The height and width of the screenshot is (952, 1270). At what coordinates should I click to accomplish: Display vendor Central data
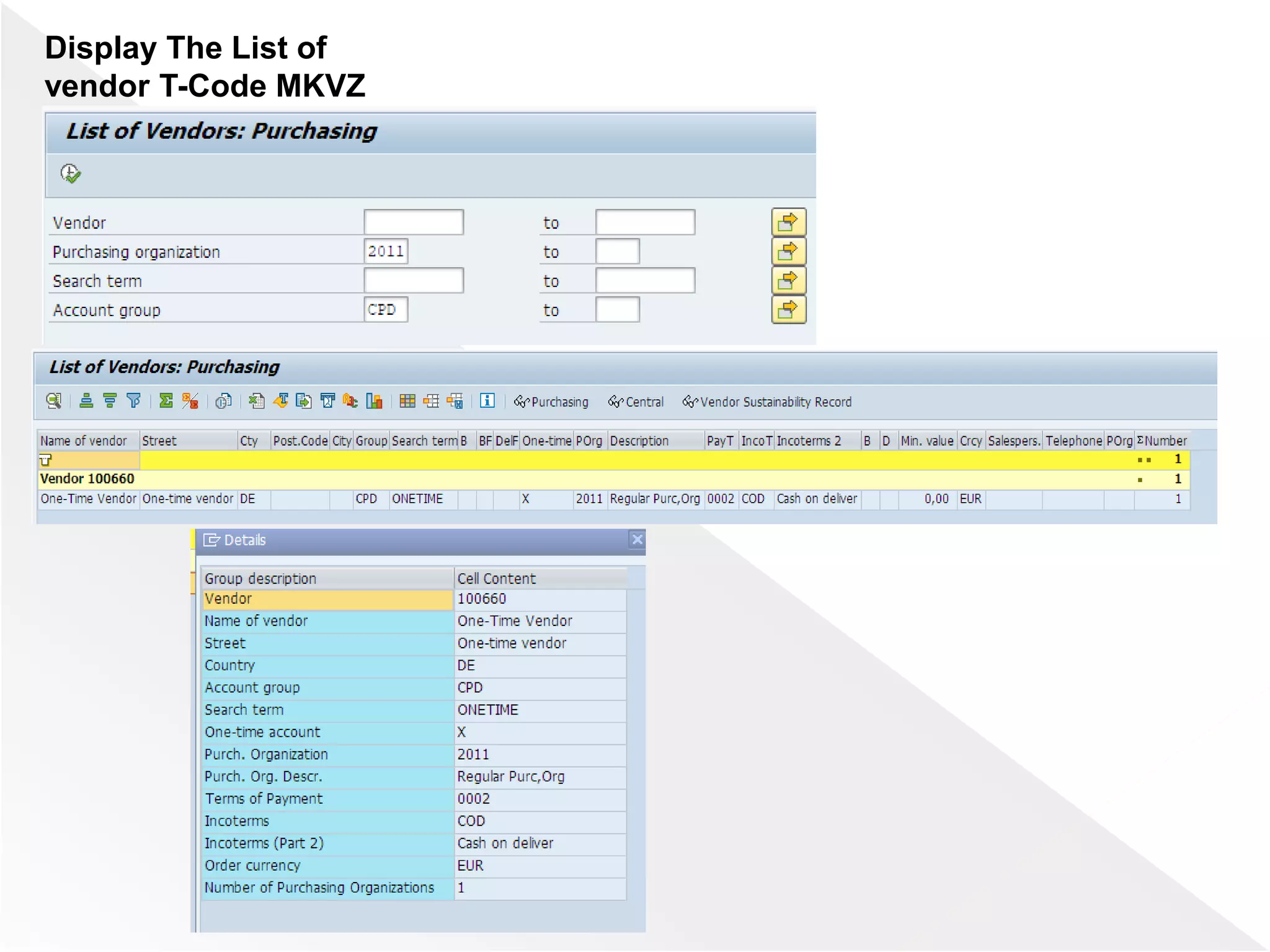coord(636,402)
